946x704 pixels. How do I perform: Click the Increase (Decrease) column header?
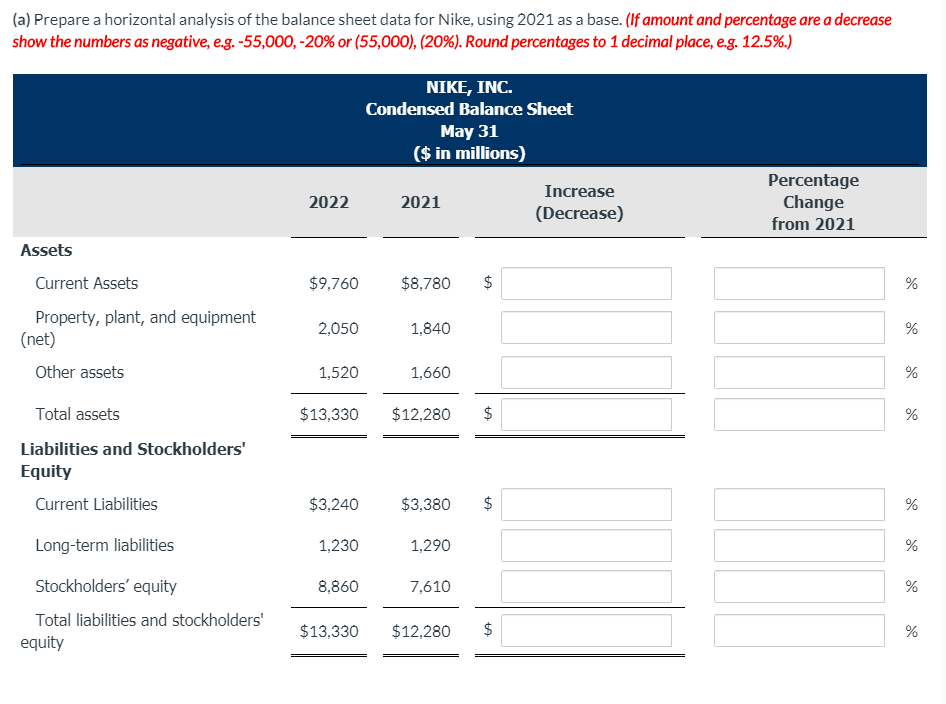pyautogui.click(x=579, y=202)
